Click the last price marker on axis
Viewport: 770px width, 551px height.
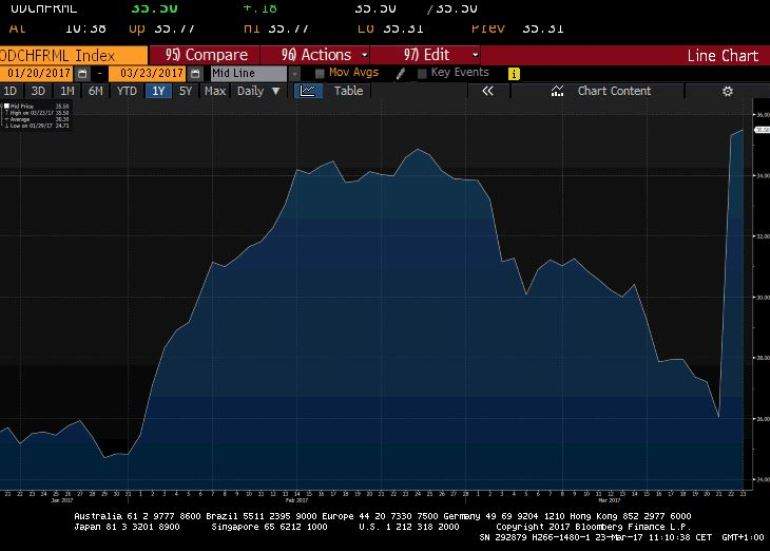762,130
